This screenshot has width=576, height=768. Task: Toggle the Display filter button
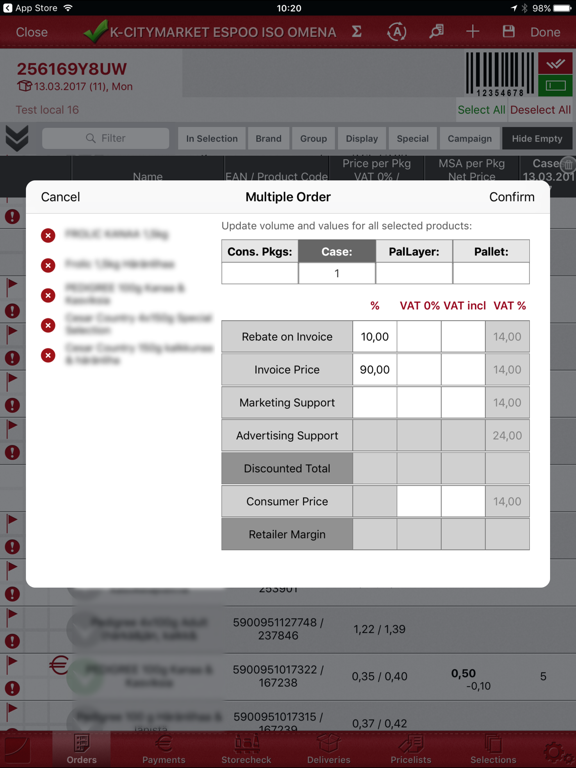tap(362, 139)
